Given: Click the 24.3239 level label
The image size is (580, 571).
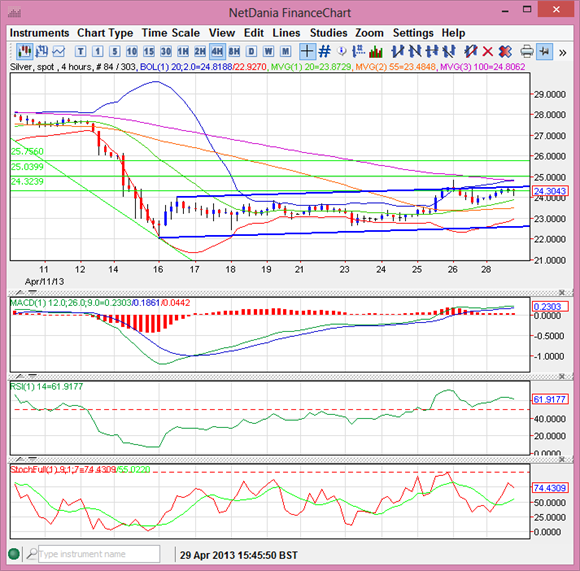Looking at the screenshot, I should tap(27, 182).
